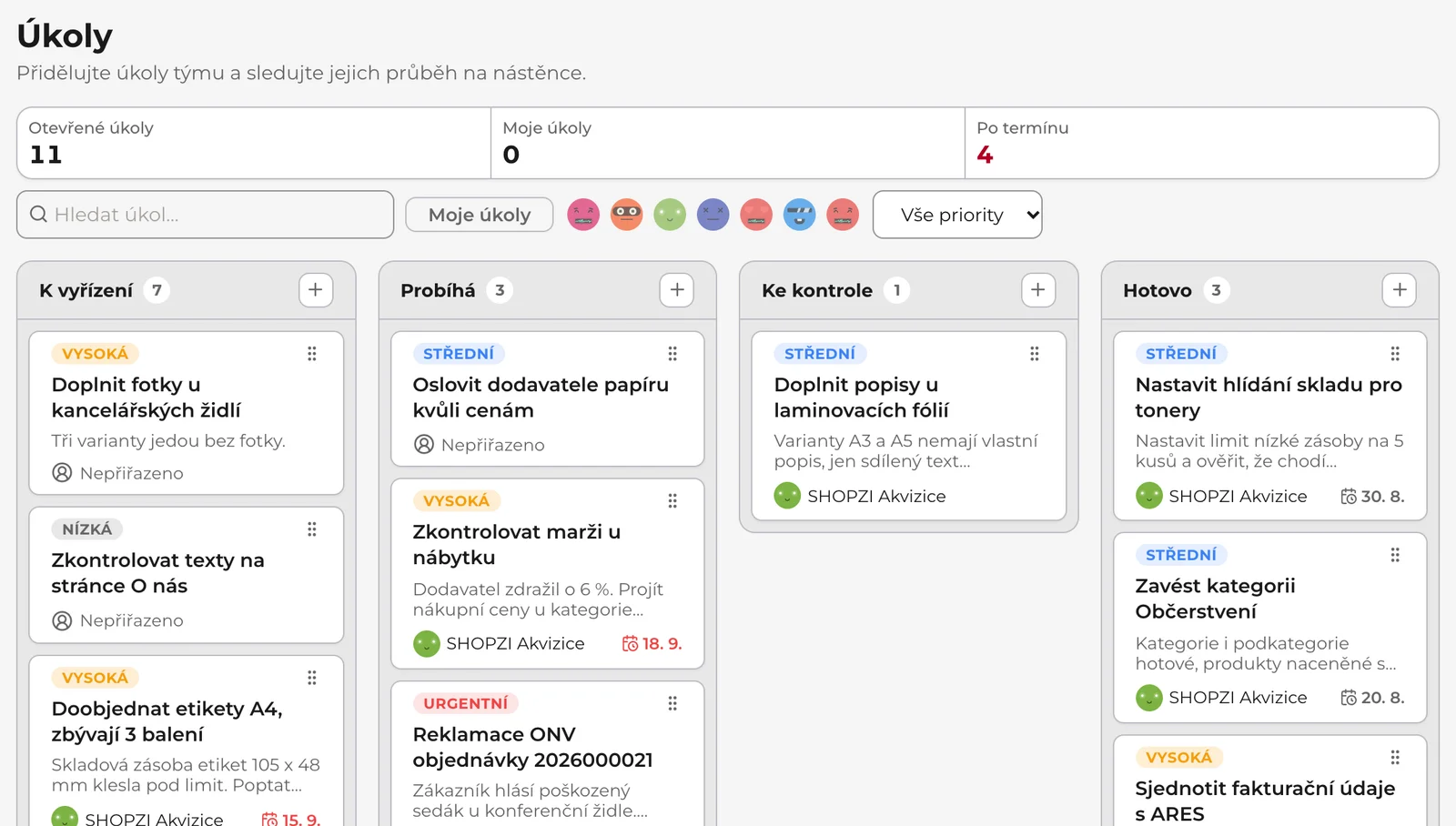Viewport: 1456px width, 826px height.
Task: Select the Otevřené úkoly stat tab
Action: [254, 143]
